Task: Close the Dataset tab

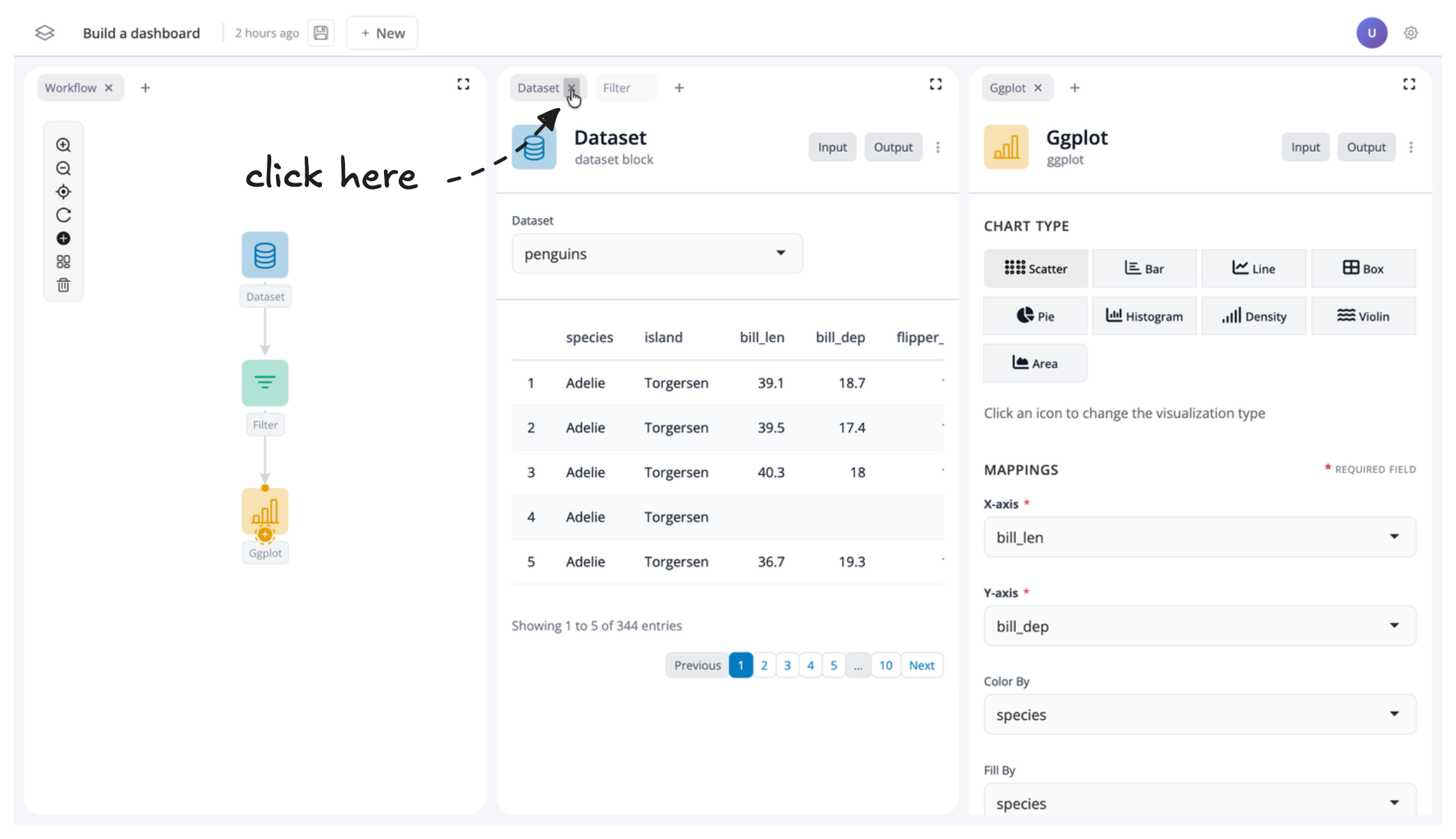Action: 572,88
